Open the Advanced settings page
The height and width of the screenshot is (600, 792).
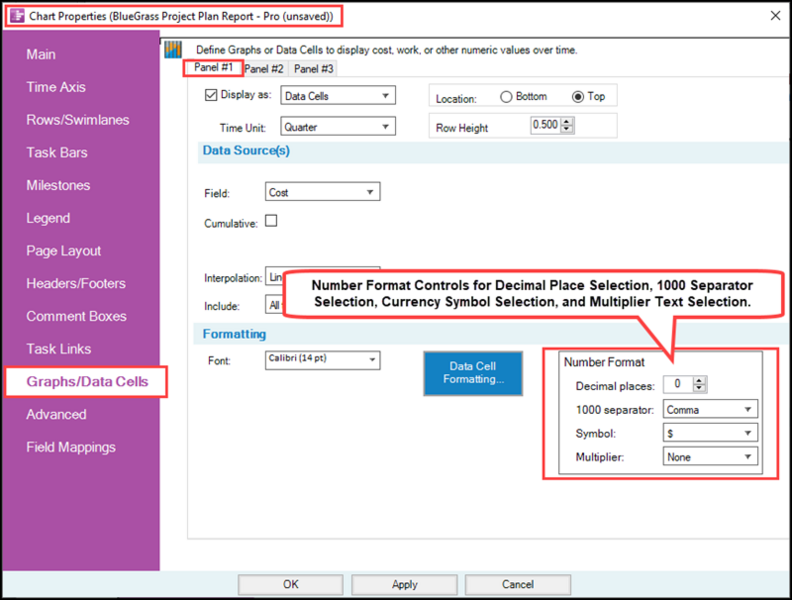(x=56, y=415)
